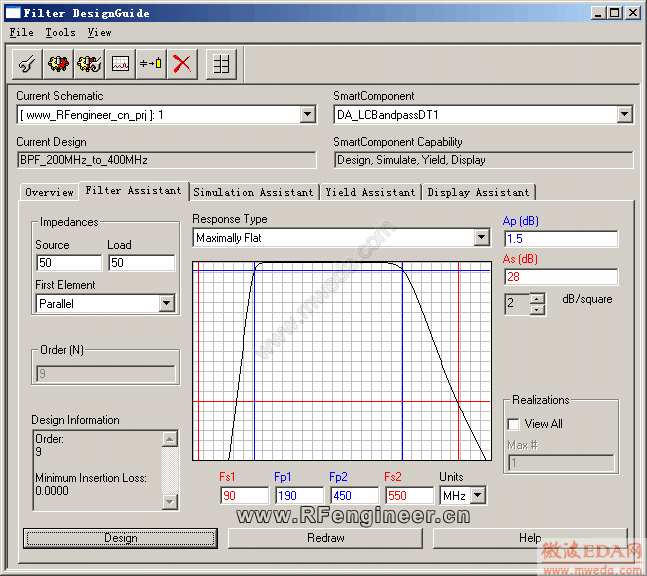Click the Load impedance field
Image resolution: width=647 pixels, height=576 pixels.
click(x=142, y=263)
